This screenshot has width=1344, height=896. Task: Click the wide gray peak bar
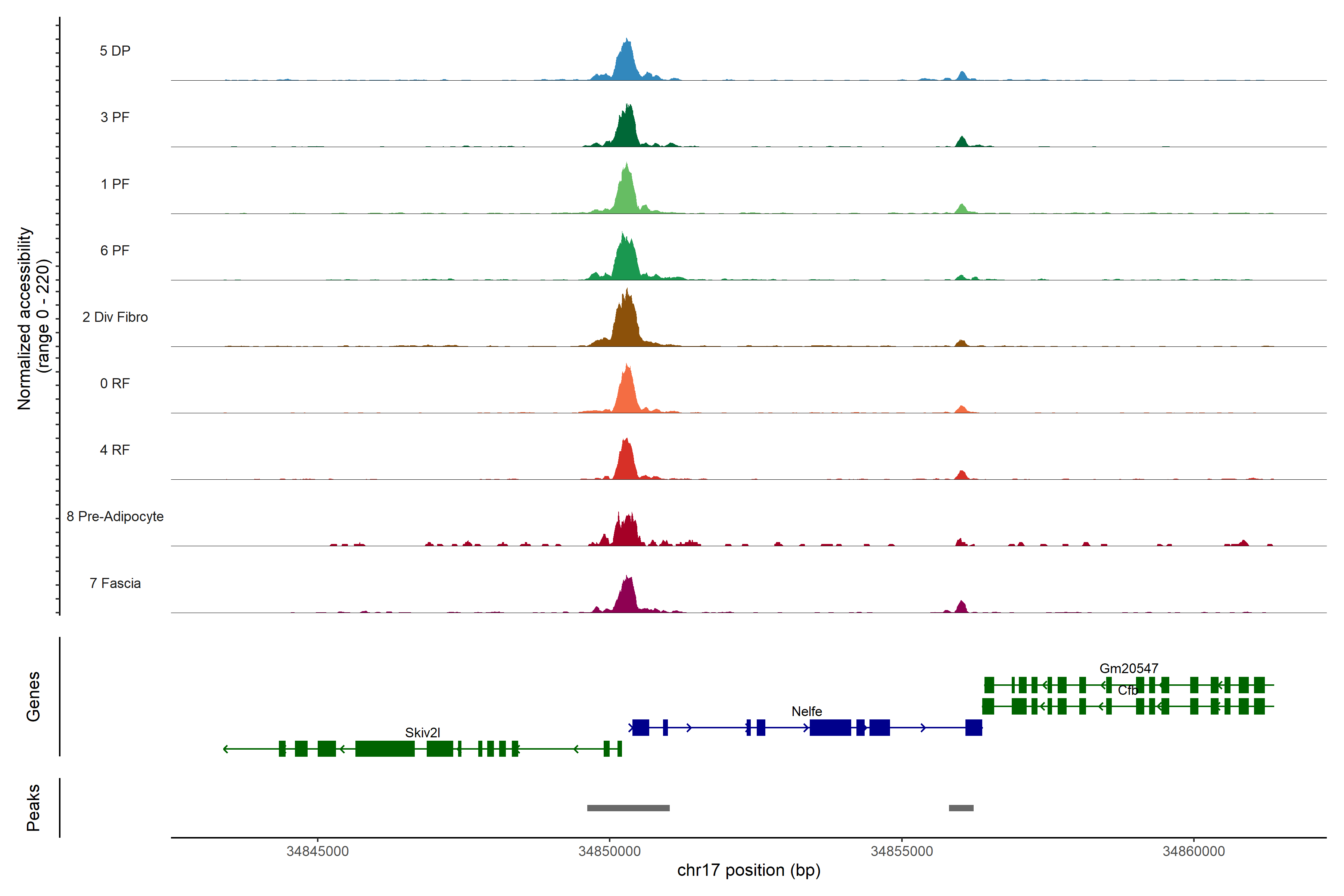pos(628,808)
